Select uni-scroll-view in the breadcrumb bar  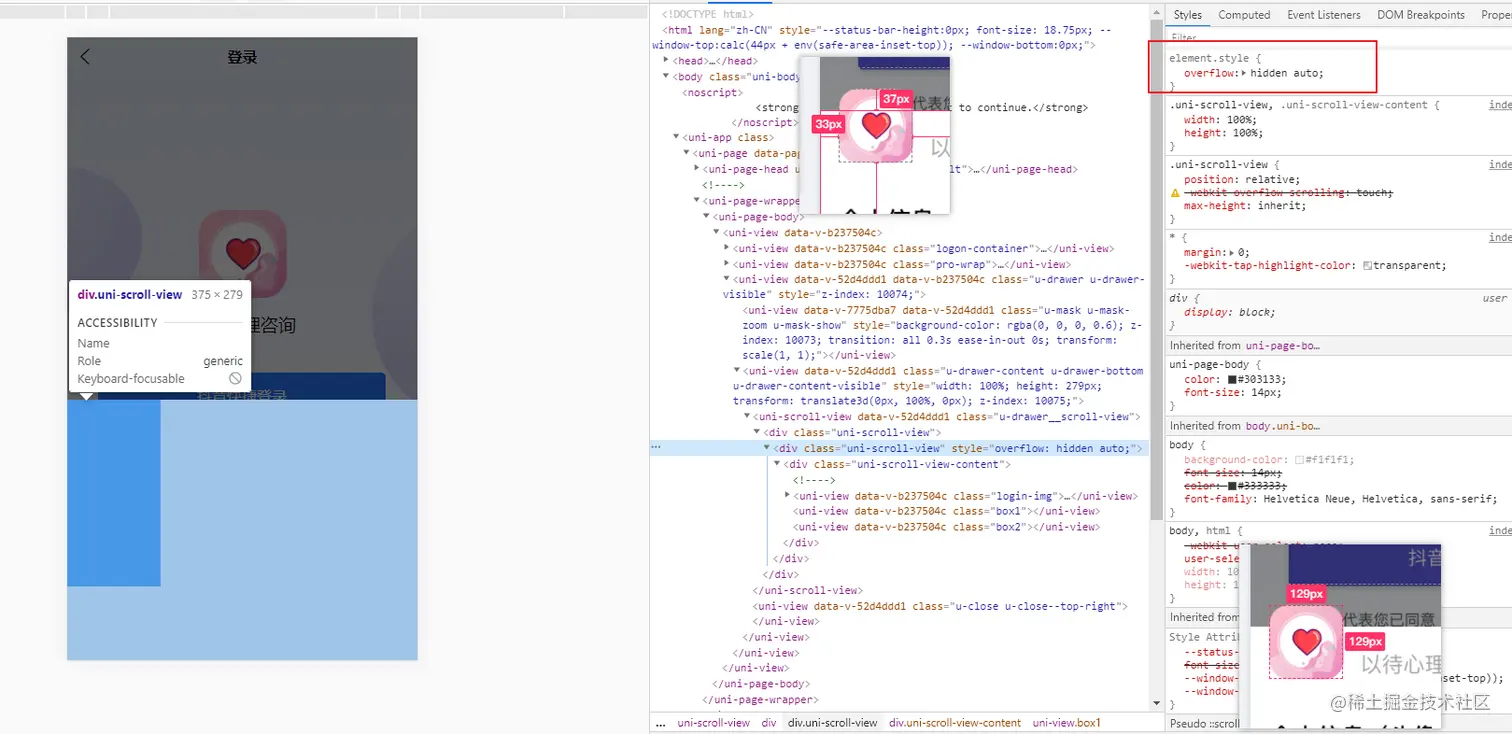[x=713, y=723]
